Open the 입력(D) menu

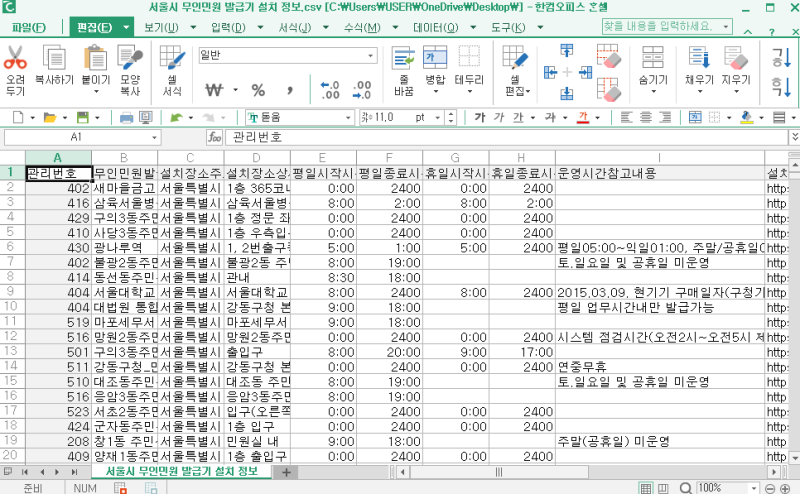(x=228, y=27)
